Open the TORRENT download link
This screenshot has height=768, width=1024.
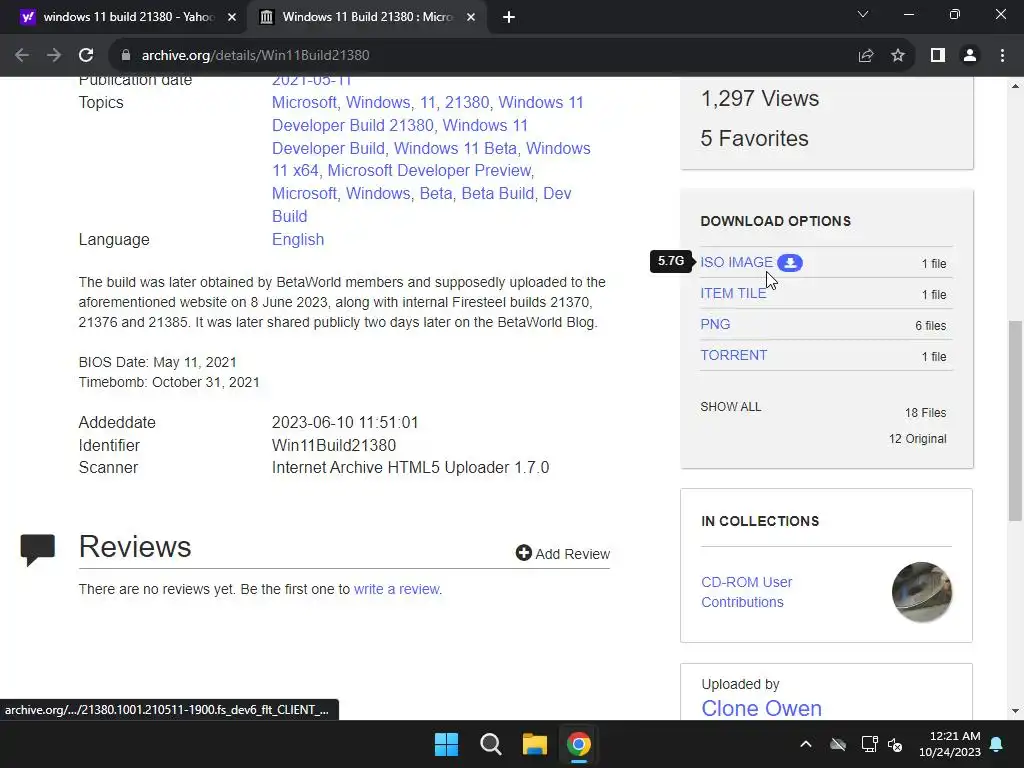point(733,355)
